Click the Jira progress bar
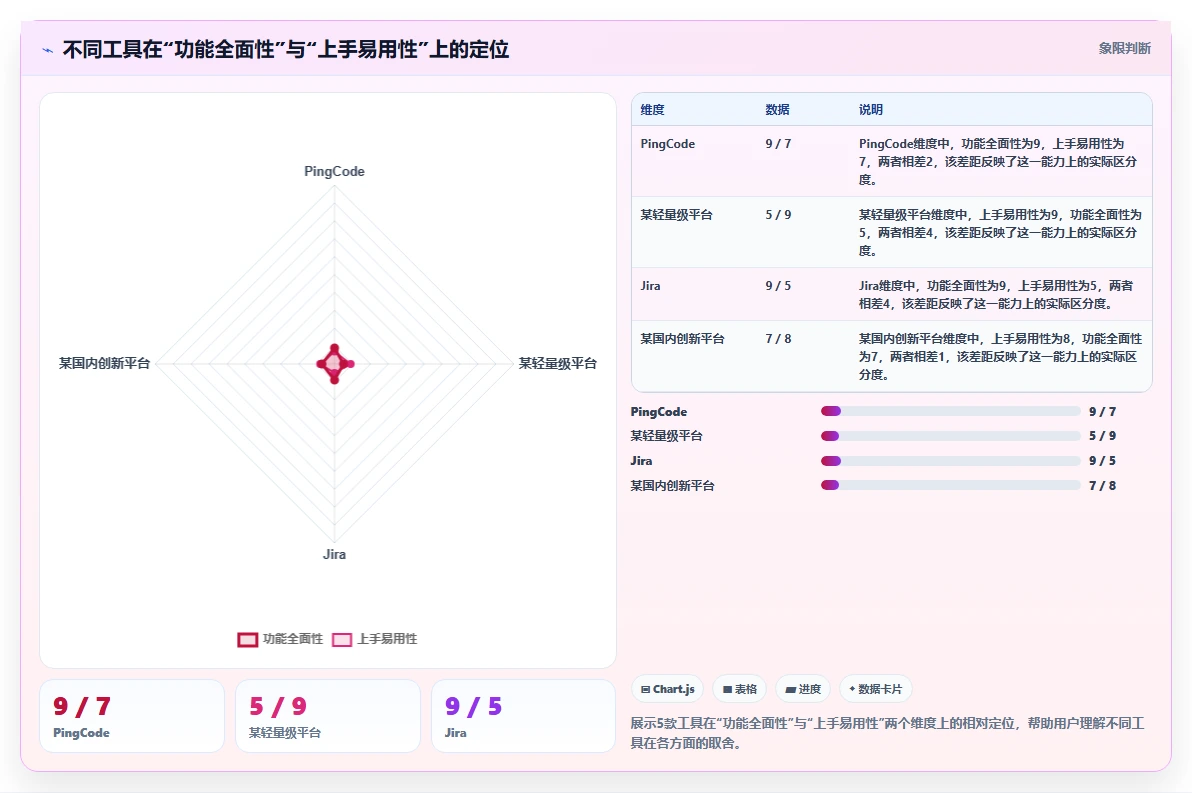Screen dimensions: 1192x793 [x=950, y=461]
